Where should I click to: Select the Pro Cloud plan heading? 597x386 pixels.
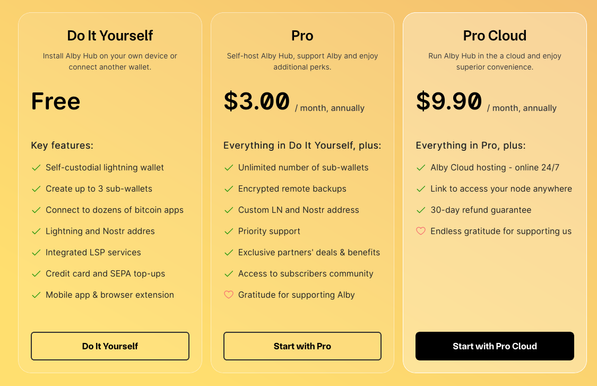pyautogui.click(x=495, y=36)
